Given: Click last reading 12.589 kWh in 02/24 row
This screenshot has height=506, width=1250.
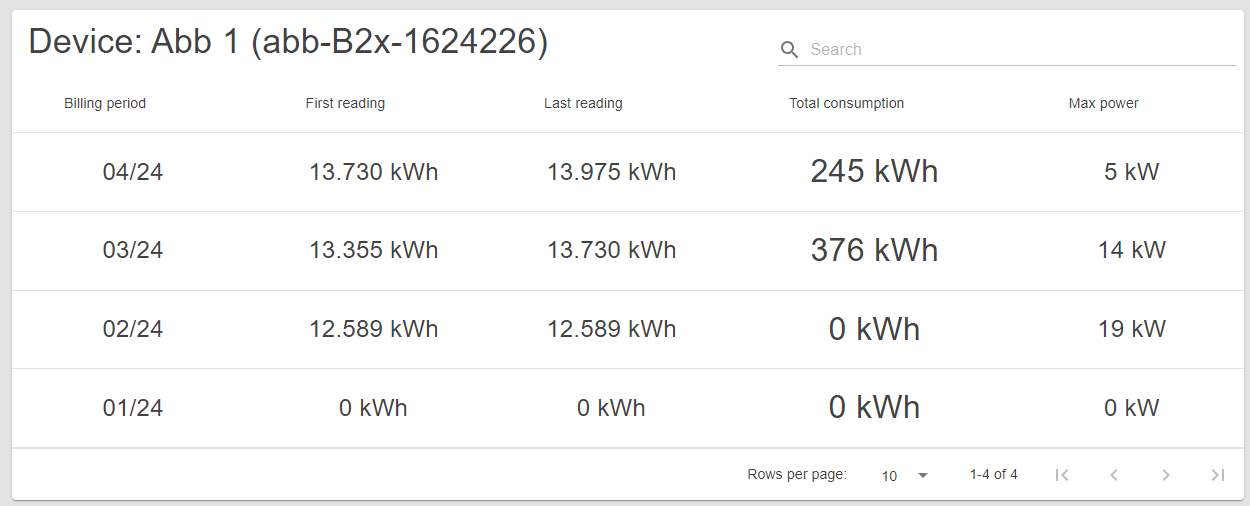Looking at the screenshot, I should click(612, 329).
